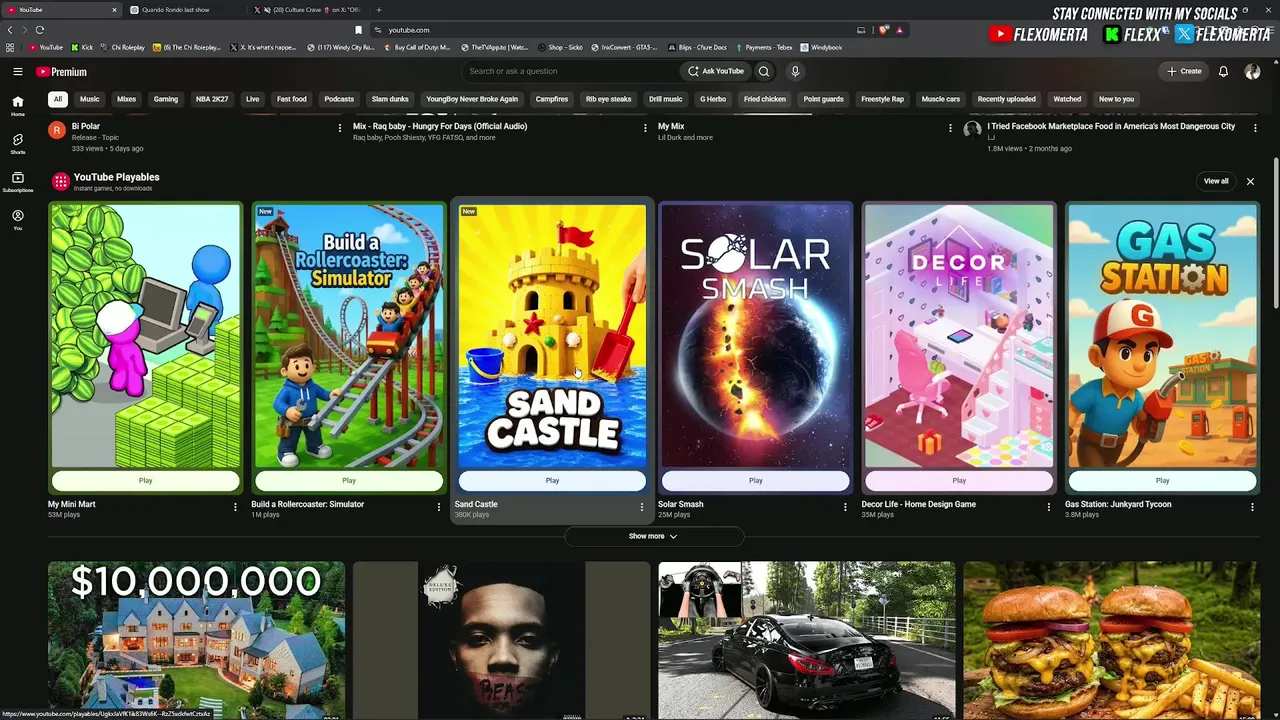
Task: Click View all for YouTube Playables
Action: (x=1216, y=181)
